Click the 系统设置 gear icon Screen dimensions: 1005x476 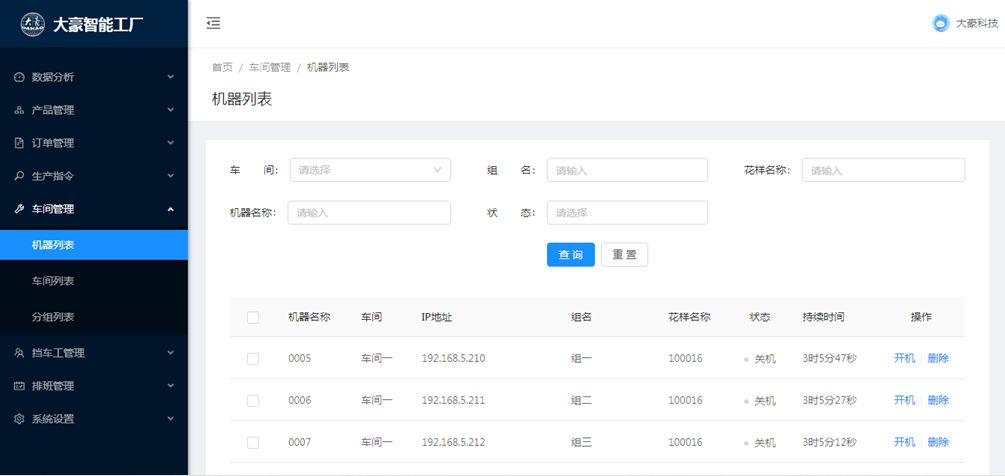(19, 419)
